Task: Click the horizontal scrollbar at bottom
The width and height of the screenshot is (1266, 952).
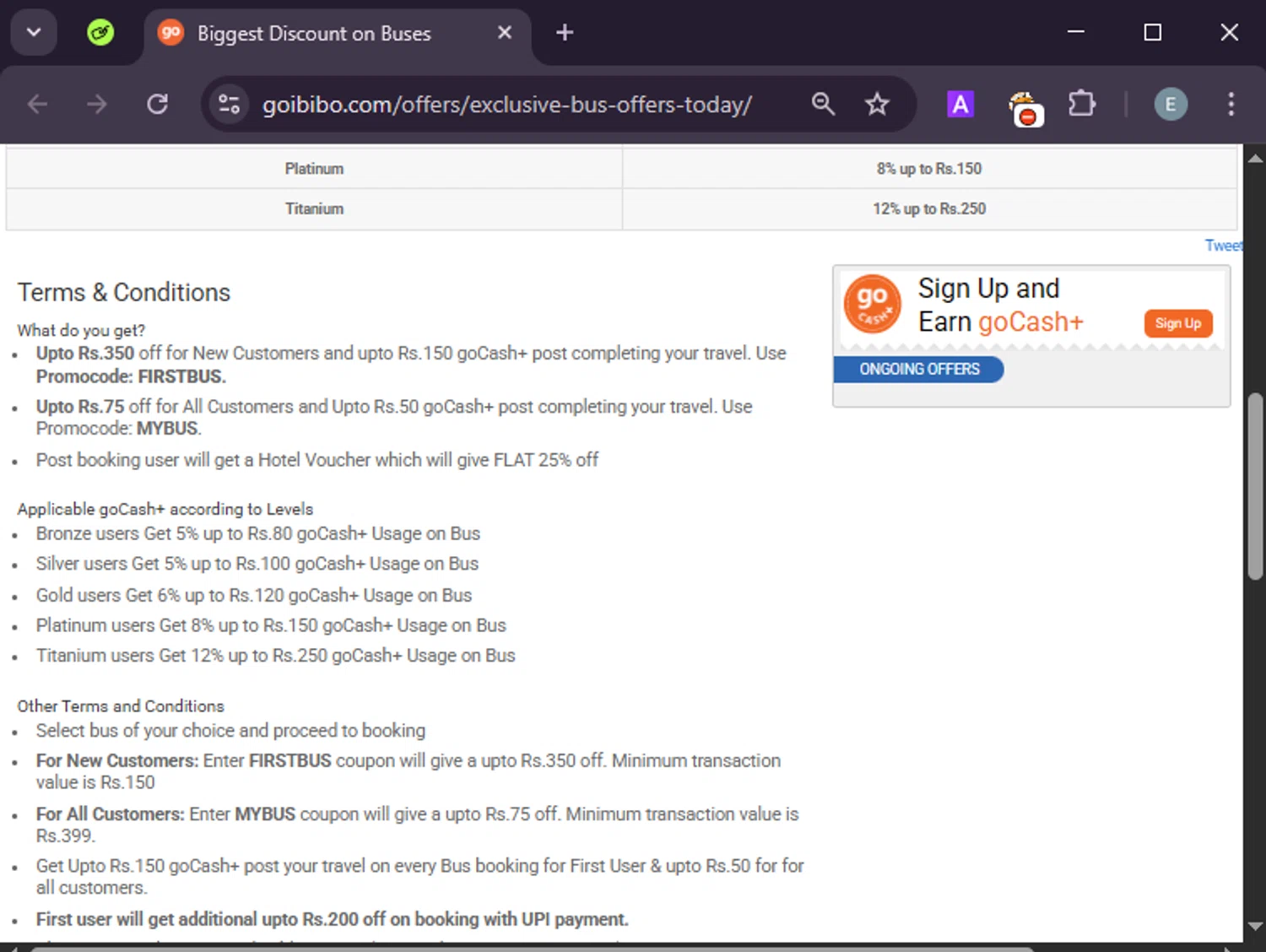Action: coord(532,949)
